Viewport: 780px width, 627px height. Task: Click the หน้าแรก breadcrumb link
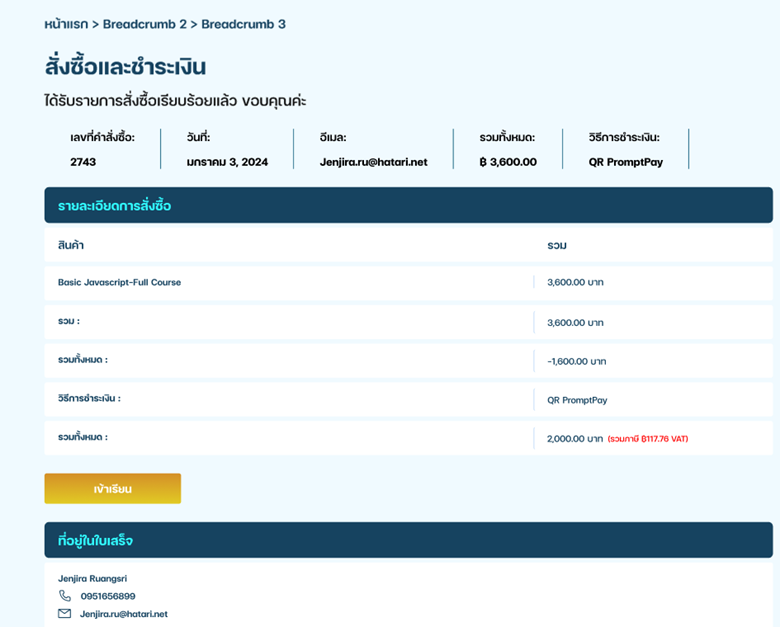66,24
